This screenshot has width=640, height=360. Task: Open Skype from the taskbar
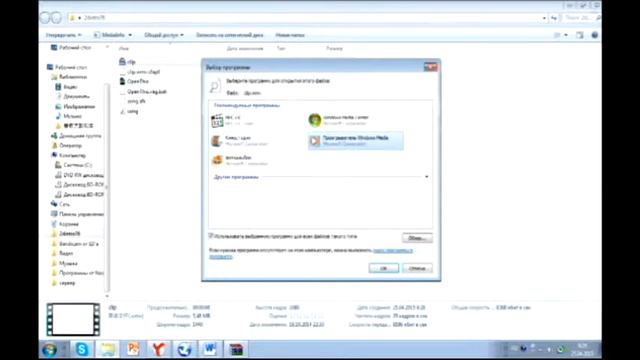(82, 349)
